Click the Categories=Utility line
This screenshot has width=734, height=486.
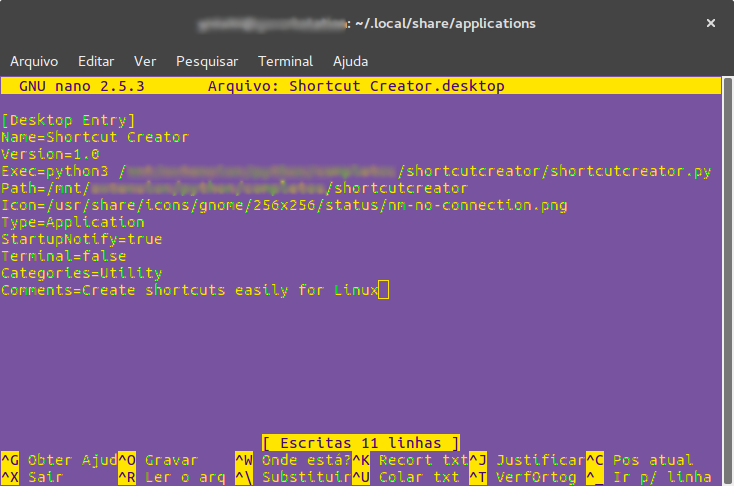click(81, 273)
